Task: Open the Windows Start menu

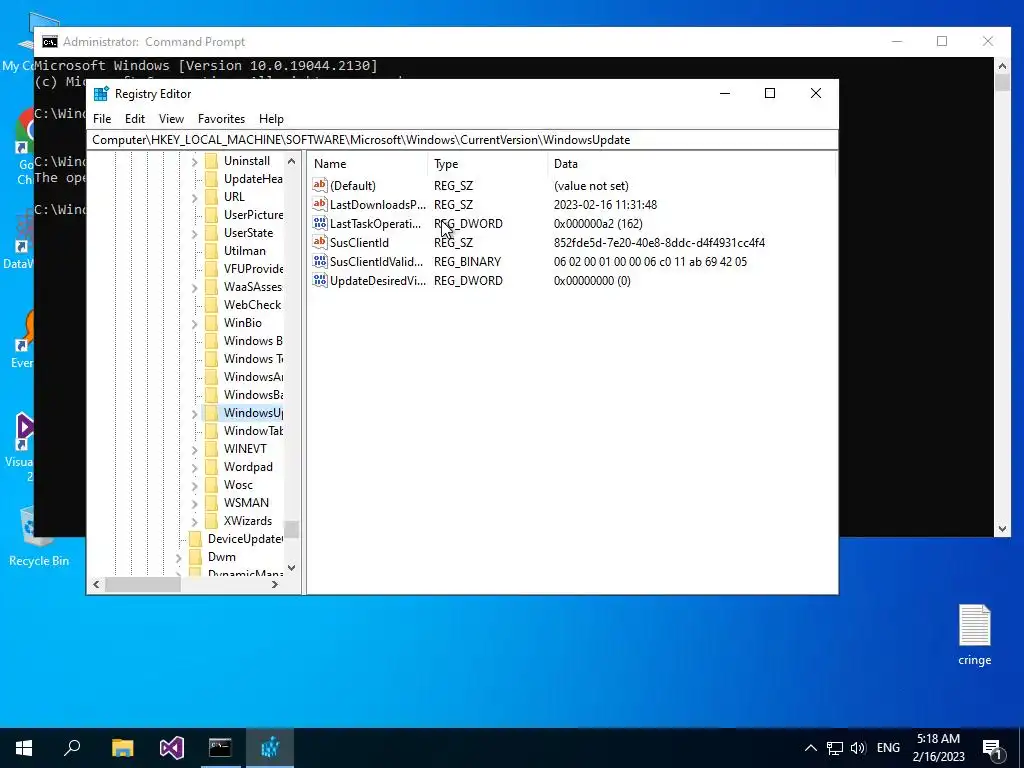Action: [24, 748]
